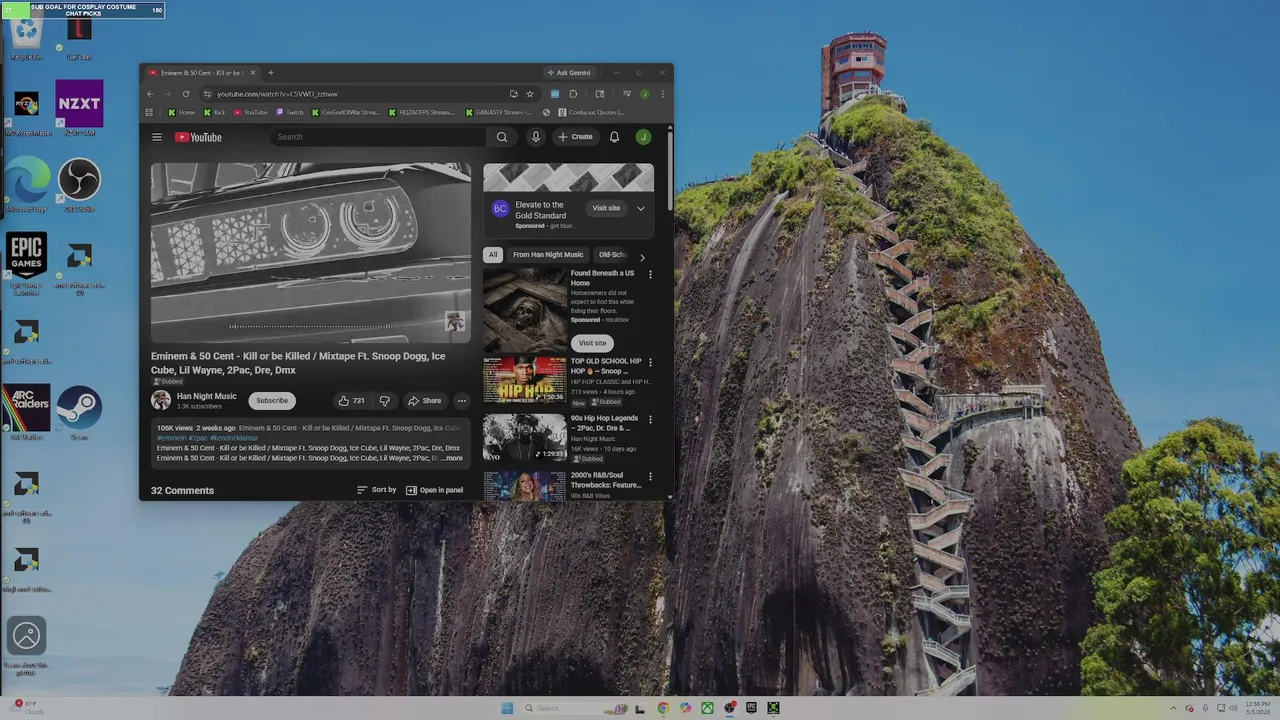Open ARC Raiders desktop shortcut

[26, 413]
